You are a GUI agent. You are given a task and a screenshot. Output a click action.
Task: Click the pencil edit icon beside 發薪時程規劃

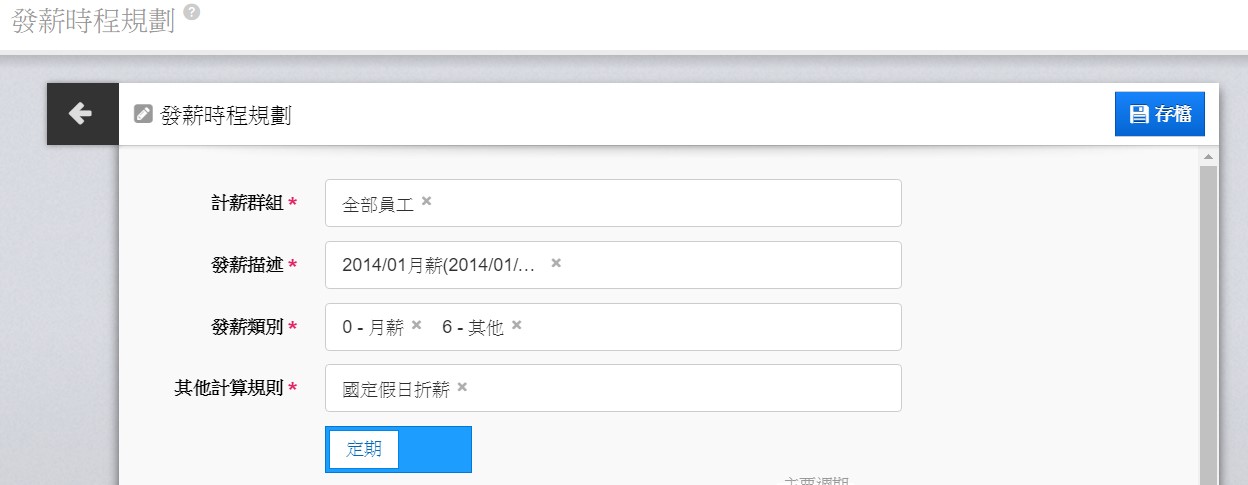pyautogui.click(x=143, y=114)
